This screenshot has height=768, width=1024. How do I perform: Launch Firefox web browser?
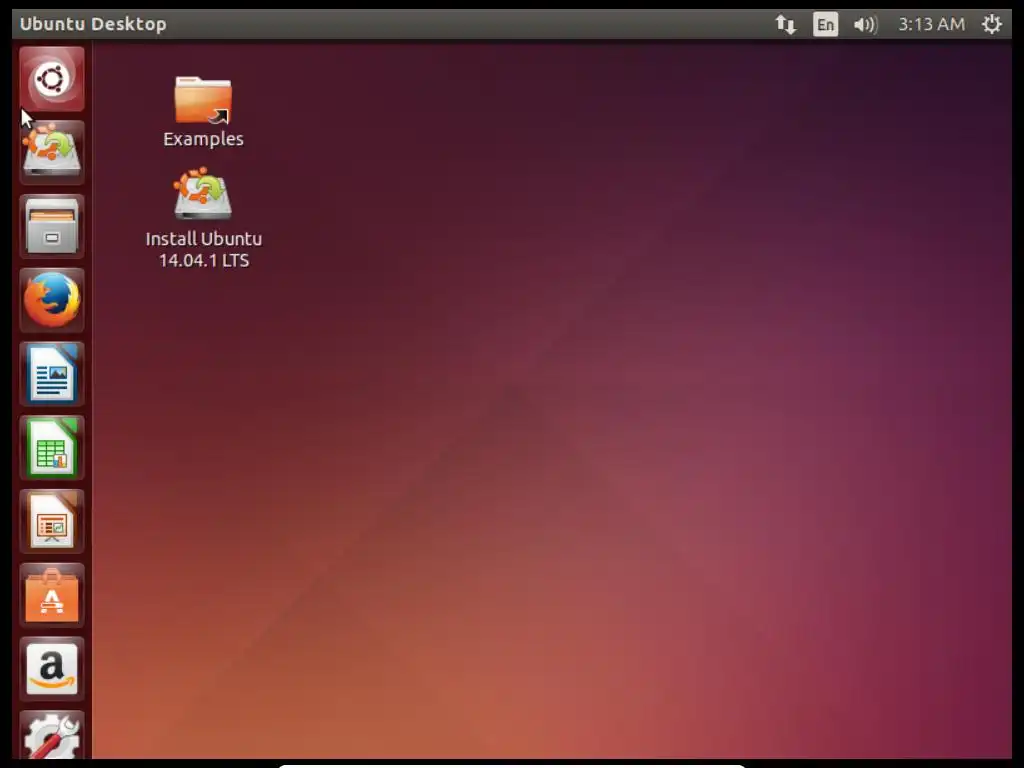click(52, 300)
